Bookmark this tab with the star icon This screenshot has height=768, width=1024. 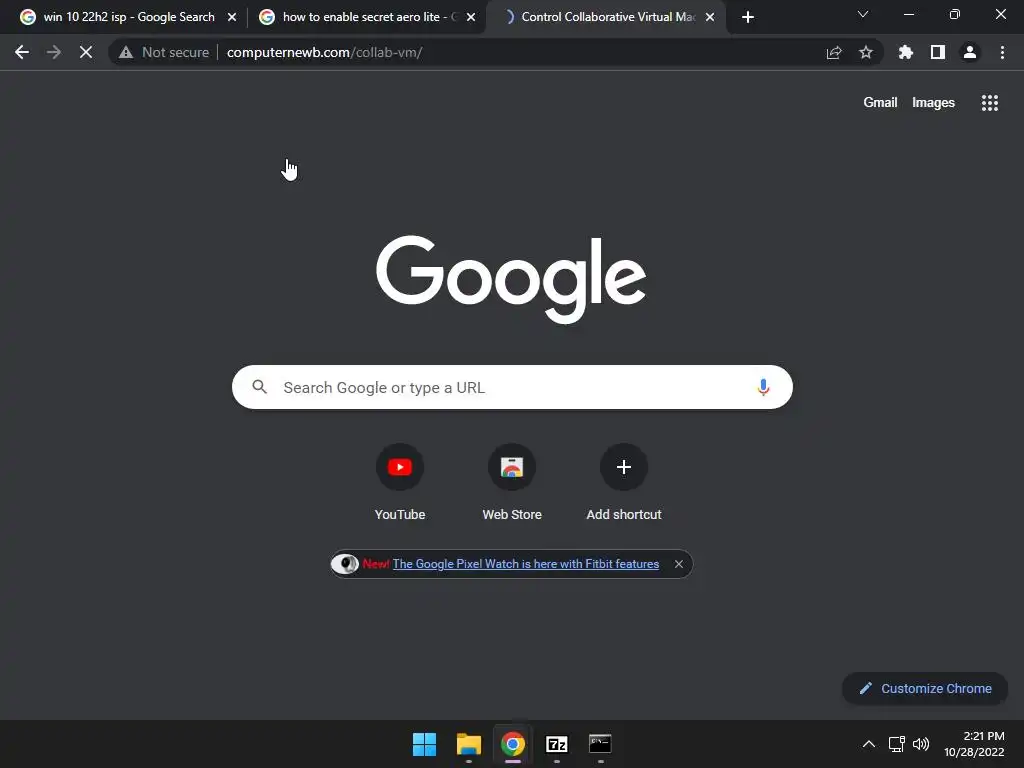tap(866, 52)
